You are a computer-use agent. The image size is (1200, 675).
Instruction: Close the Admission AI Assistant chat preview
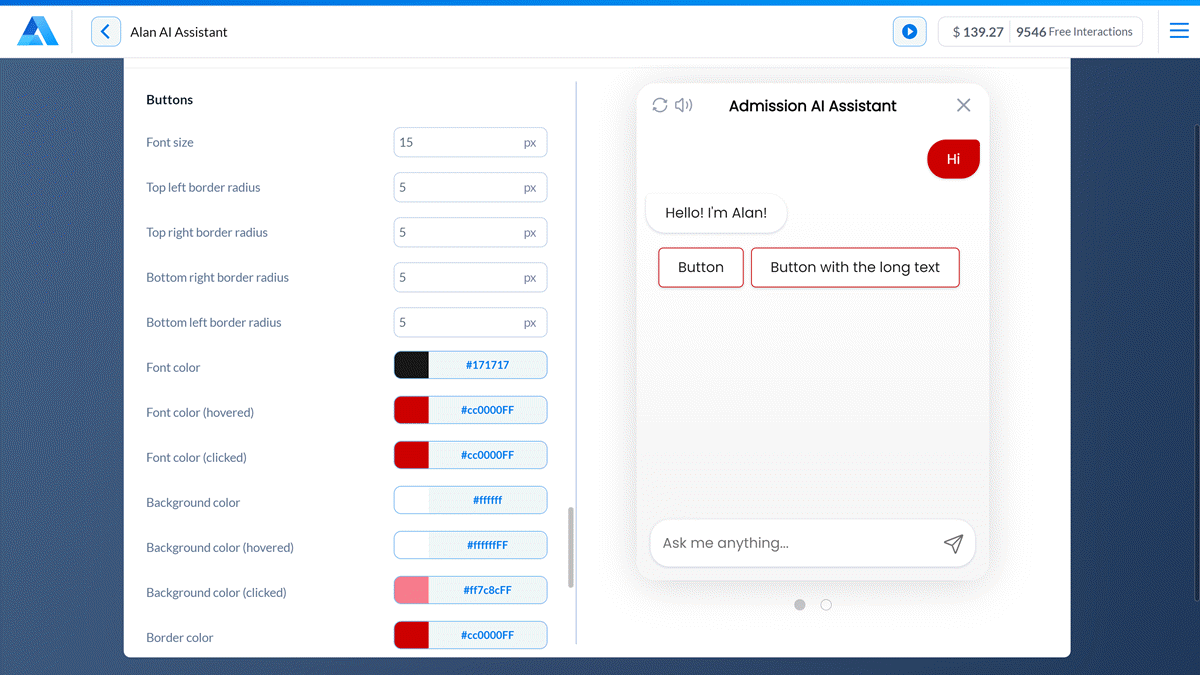click(963, 105)
